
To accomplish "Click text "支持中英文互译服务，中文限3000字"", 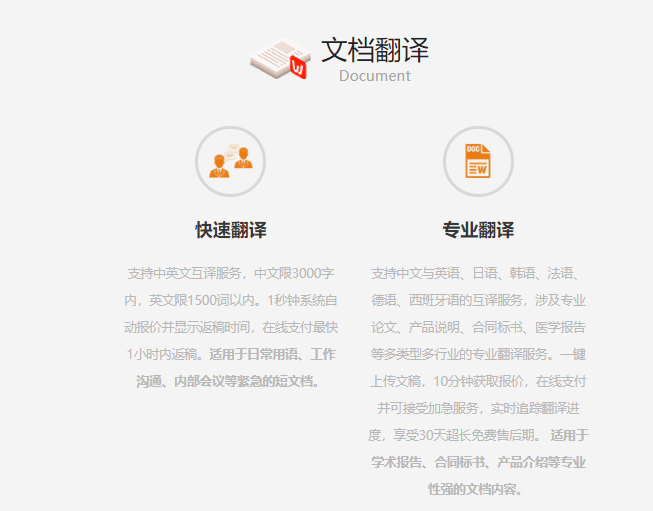I will tap(231, 274).
